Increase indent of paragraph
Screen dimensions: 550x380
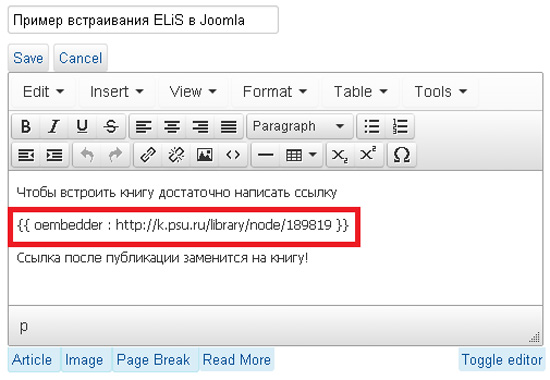click(x=54, y=155)
